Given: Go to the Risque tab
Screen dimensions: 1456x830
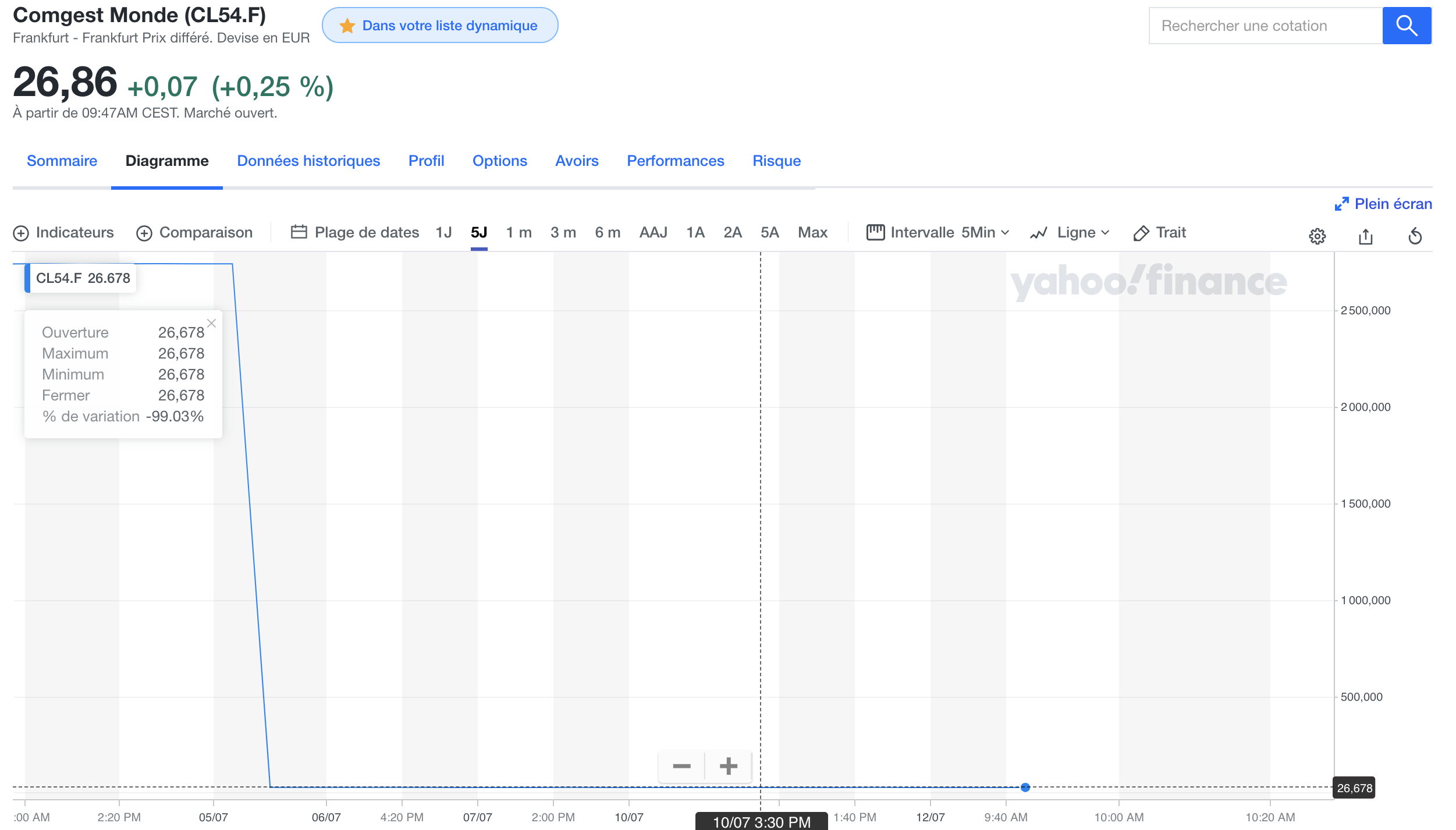Looking at the screenshot, I should coord(776,161).
